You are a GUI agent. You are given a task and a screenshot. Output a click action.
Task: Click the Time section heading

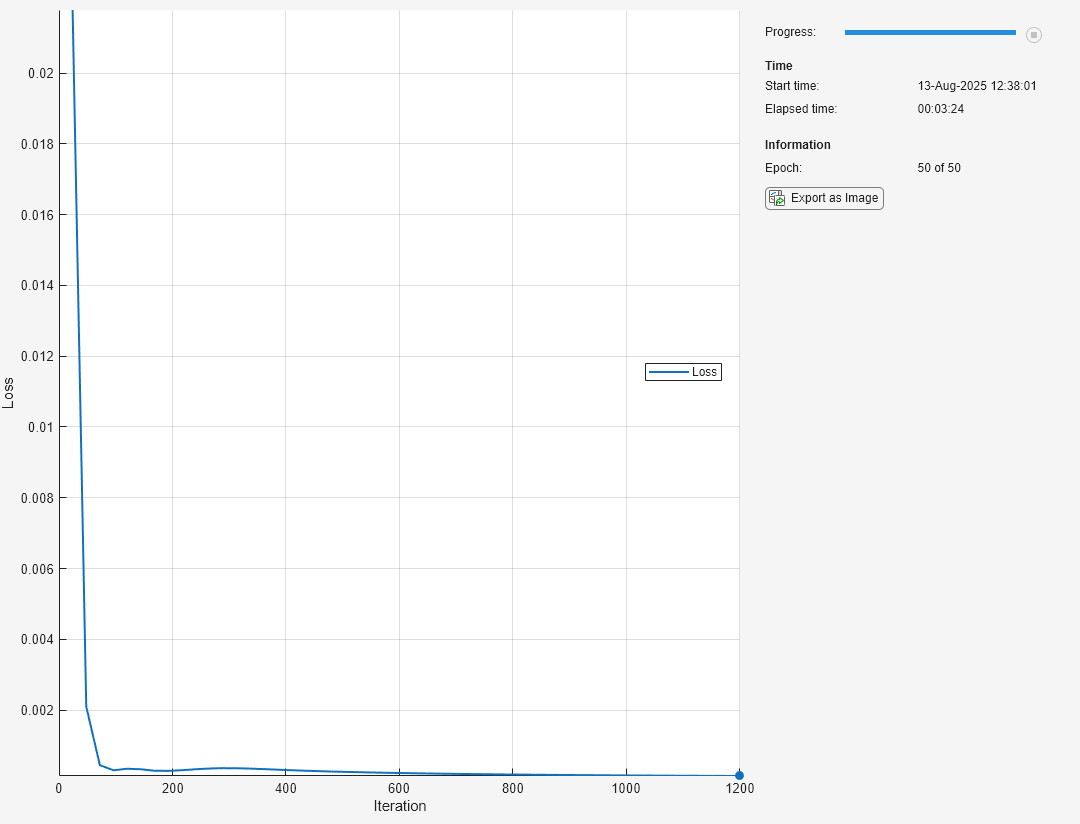pyautogui.click(x=778, y=66)
